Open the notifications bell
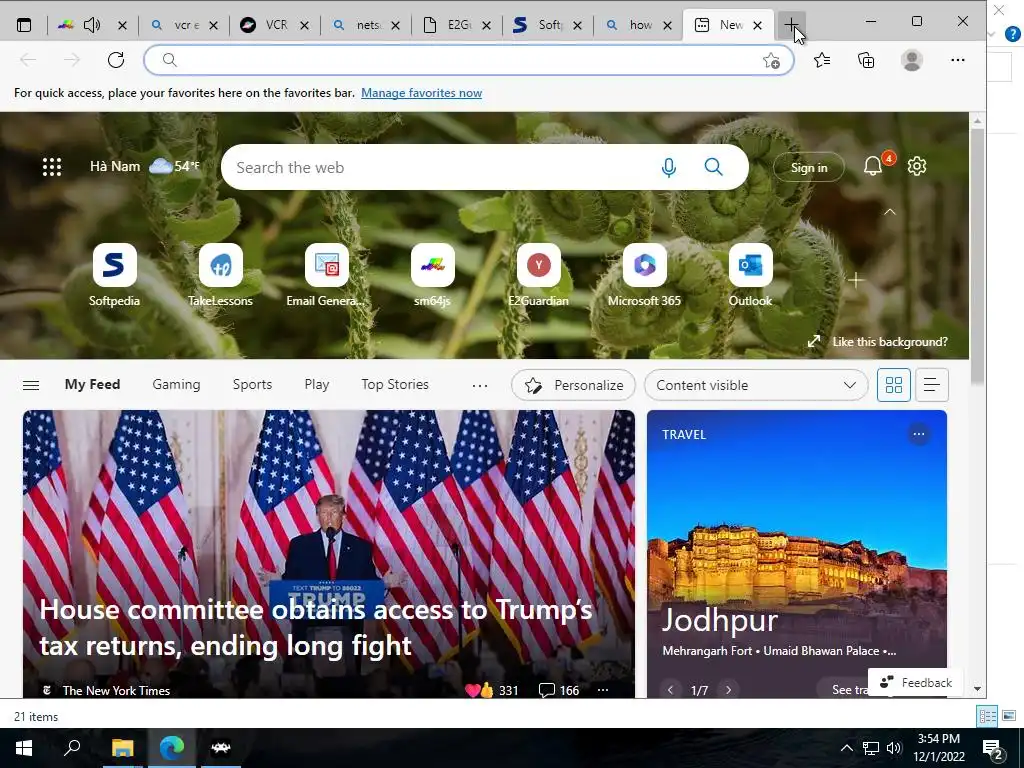The height and width of the screenshot is (768, 1024). point(874,166)
